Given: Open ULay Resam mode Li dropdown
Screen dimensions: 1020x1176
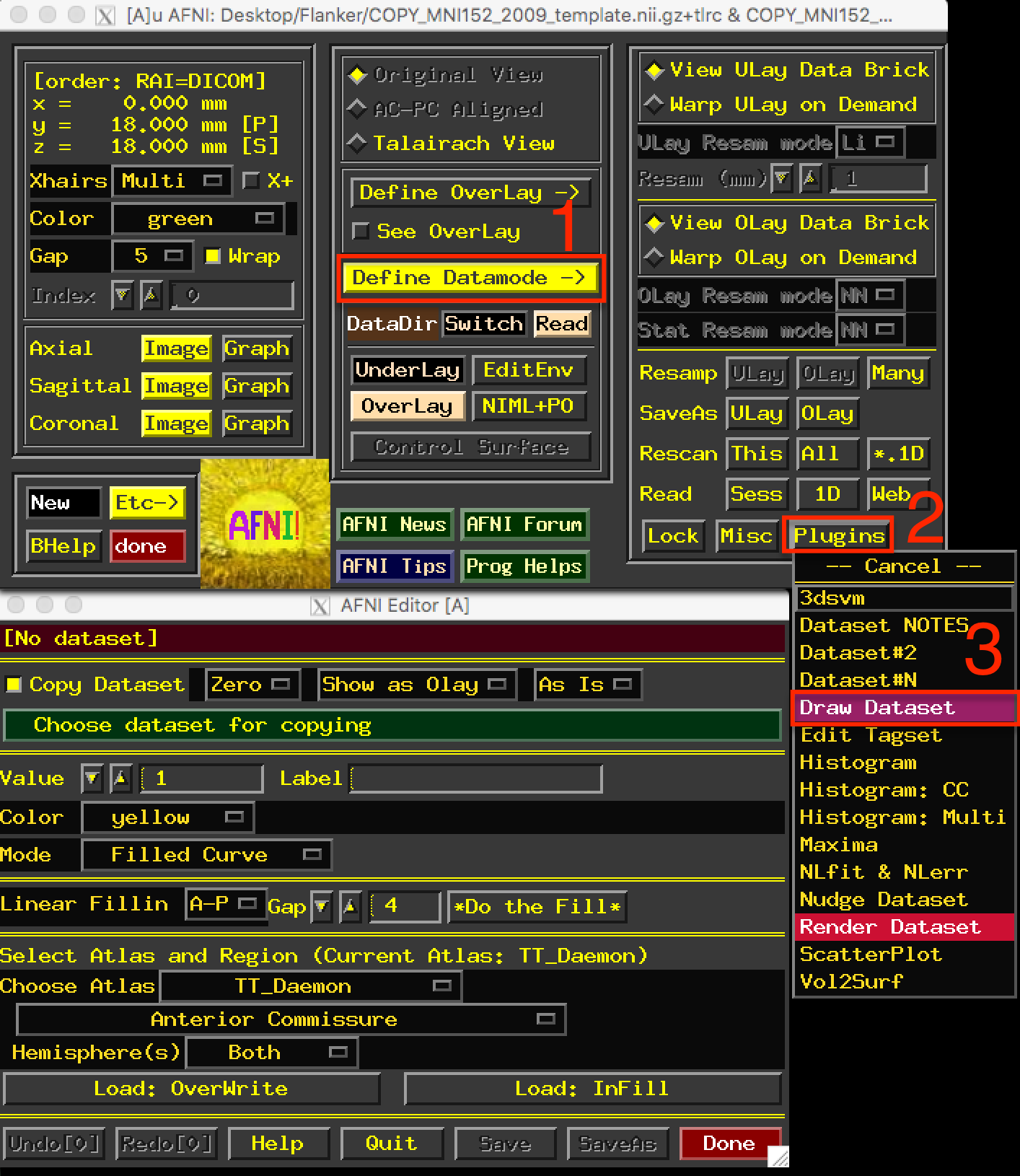Looking at the screenshot, I should coord(870,142).
